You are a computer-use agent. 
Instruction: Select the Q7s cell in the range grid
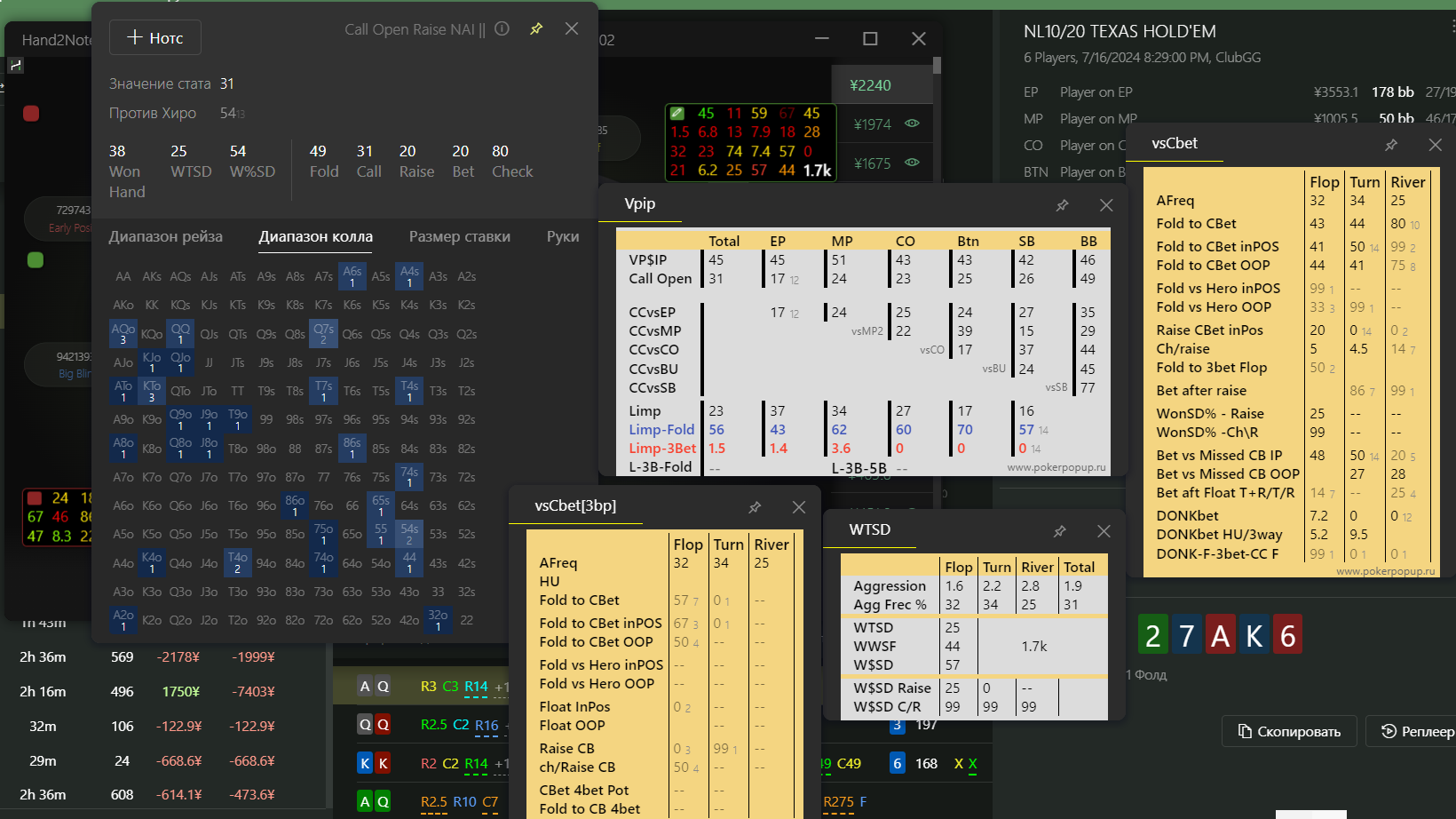[x=323, y=333]
